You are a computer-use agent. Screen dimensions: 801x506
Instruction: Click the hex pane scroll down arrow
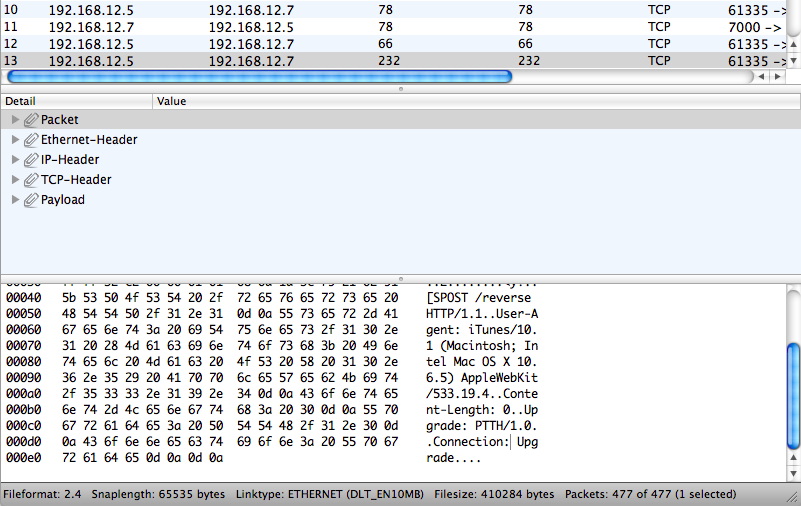tap(793, 474)
